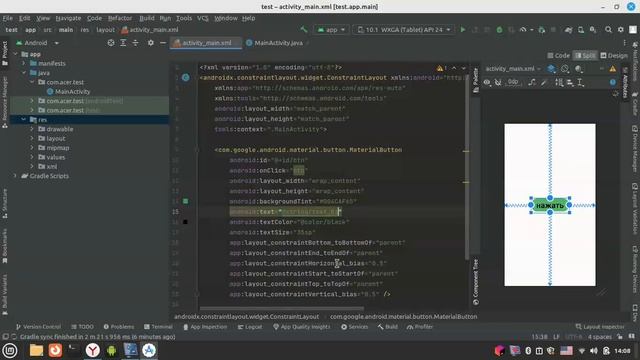Image resolution: width=640 pixels, height=360 pixels.
Task: Click the design panel warning triangle
Action: click(613, 69)
